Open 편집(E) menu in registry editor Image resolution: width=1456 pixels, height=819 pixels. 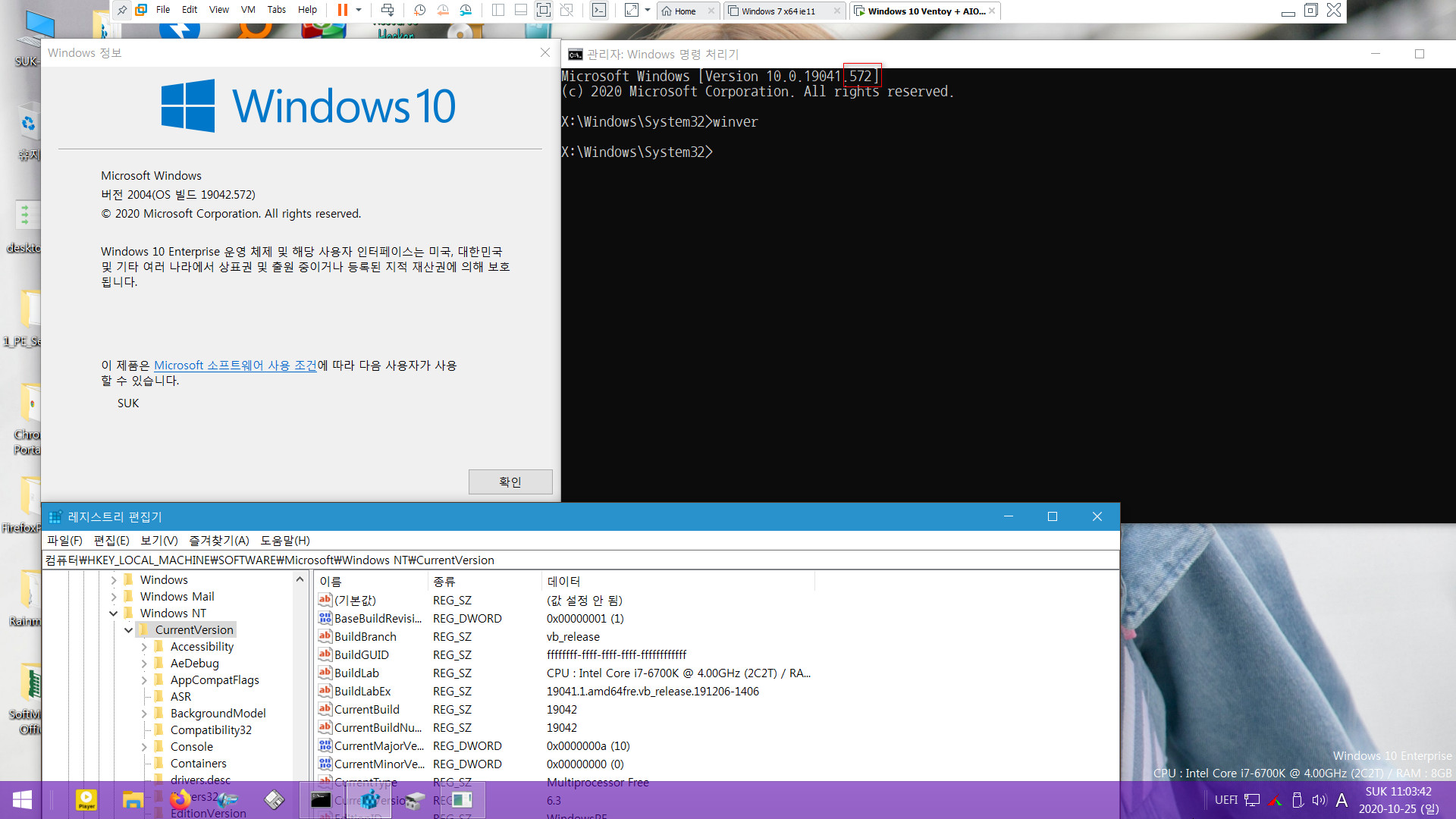(111, 541)
